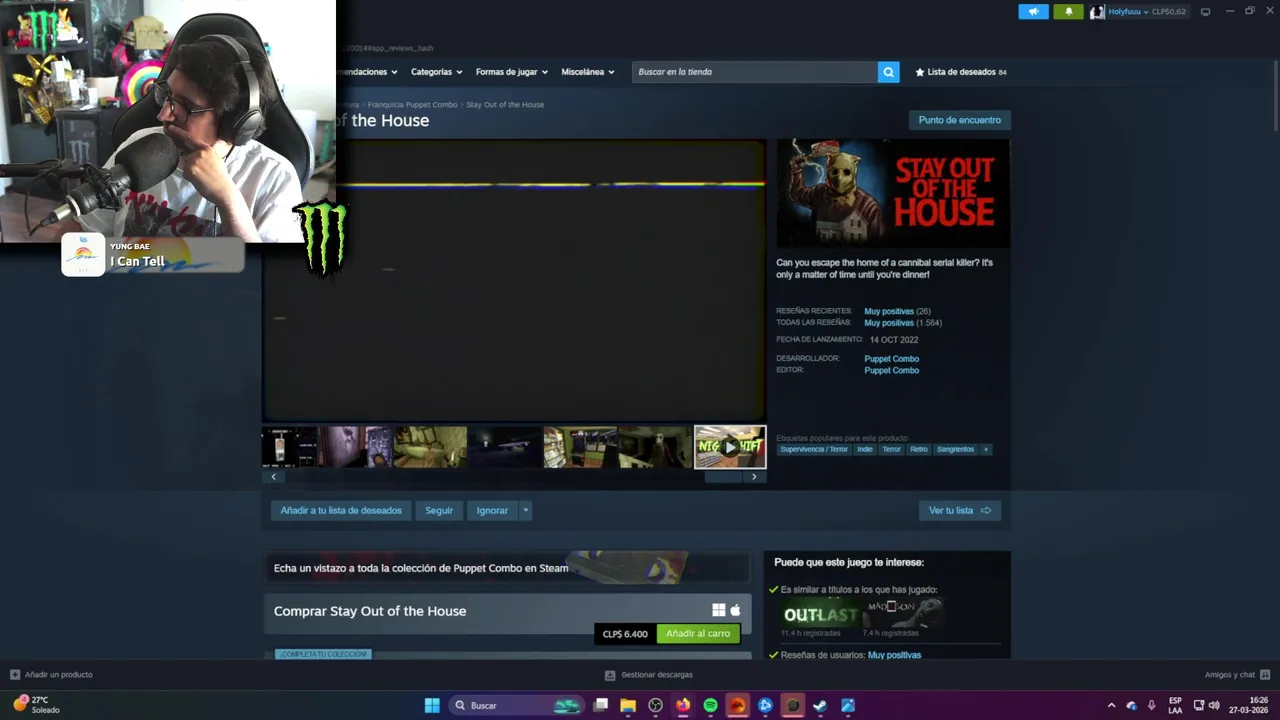The width and height of the screenshot is (1280, 720).
Task: Click the left arrow of thumbnail strip
Action: (x=274, y=477)
